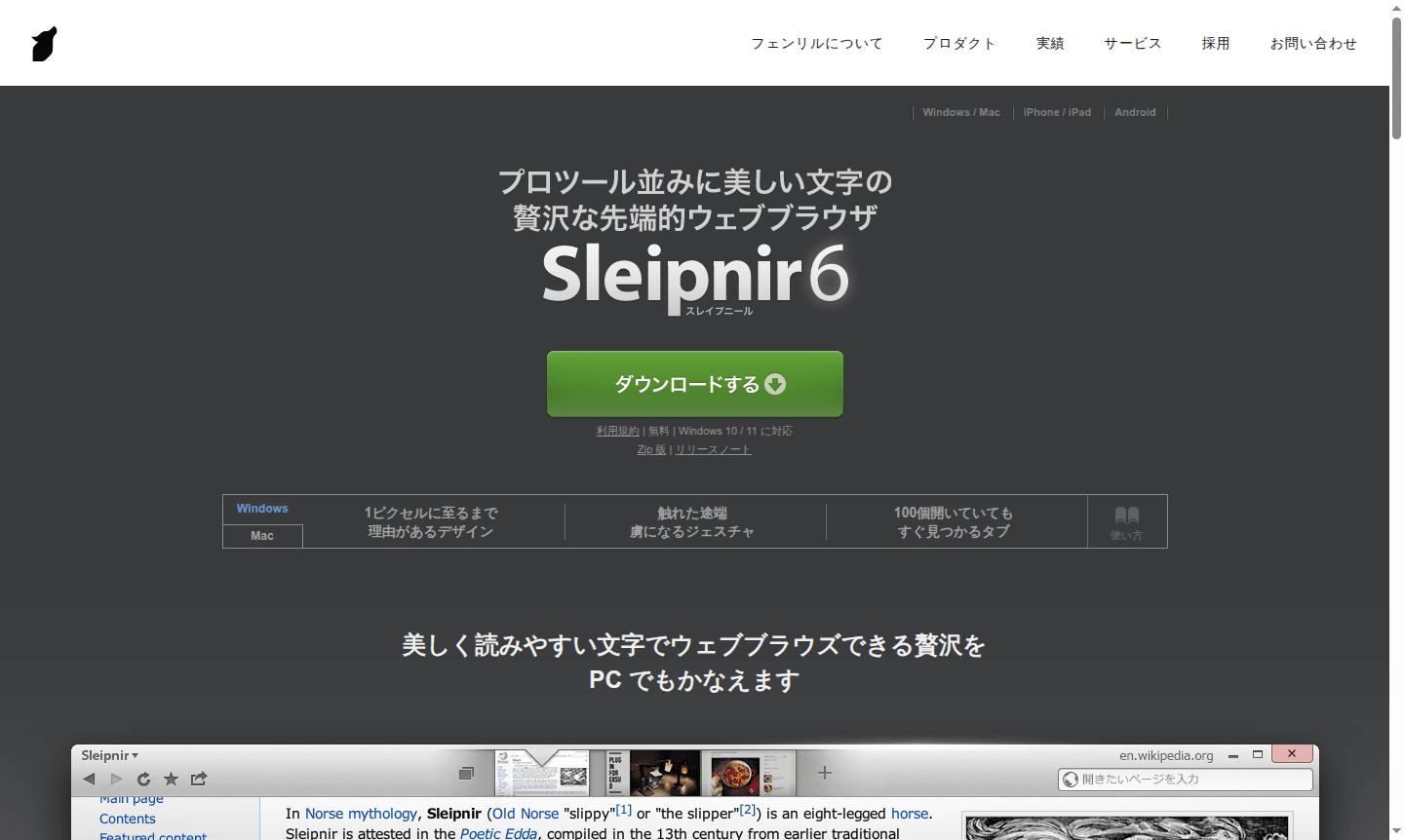Viewport: 1404px width, 840px height.
Task: Open the Norse mythology link
Action: point(361,813)
